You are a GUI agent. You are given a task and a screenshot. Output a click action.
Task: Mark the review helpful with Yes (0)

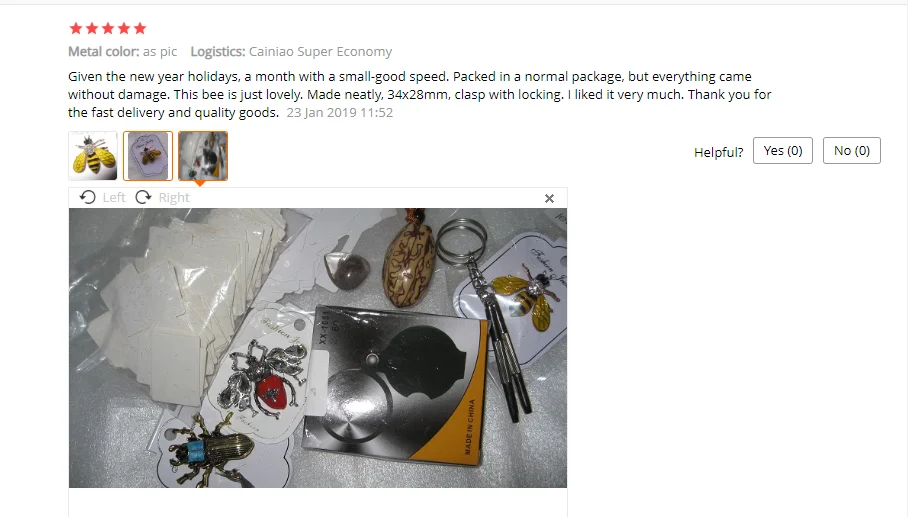coord(782,151)
